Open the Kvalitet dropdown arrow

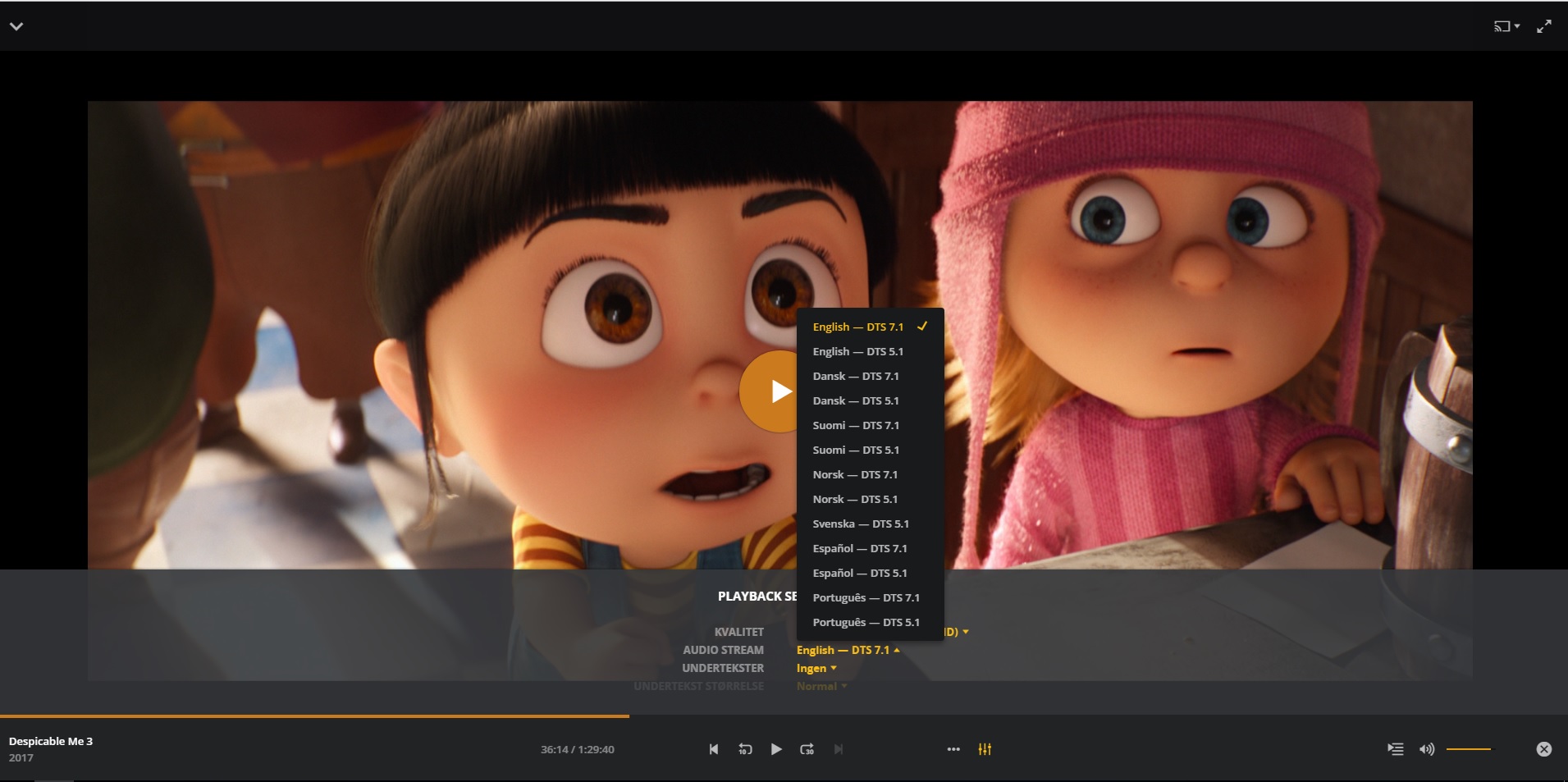[x=966, y=632]
